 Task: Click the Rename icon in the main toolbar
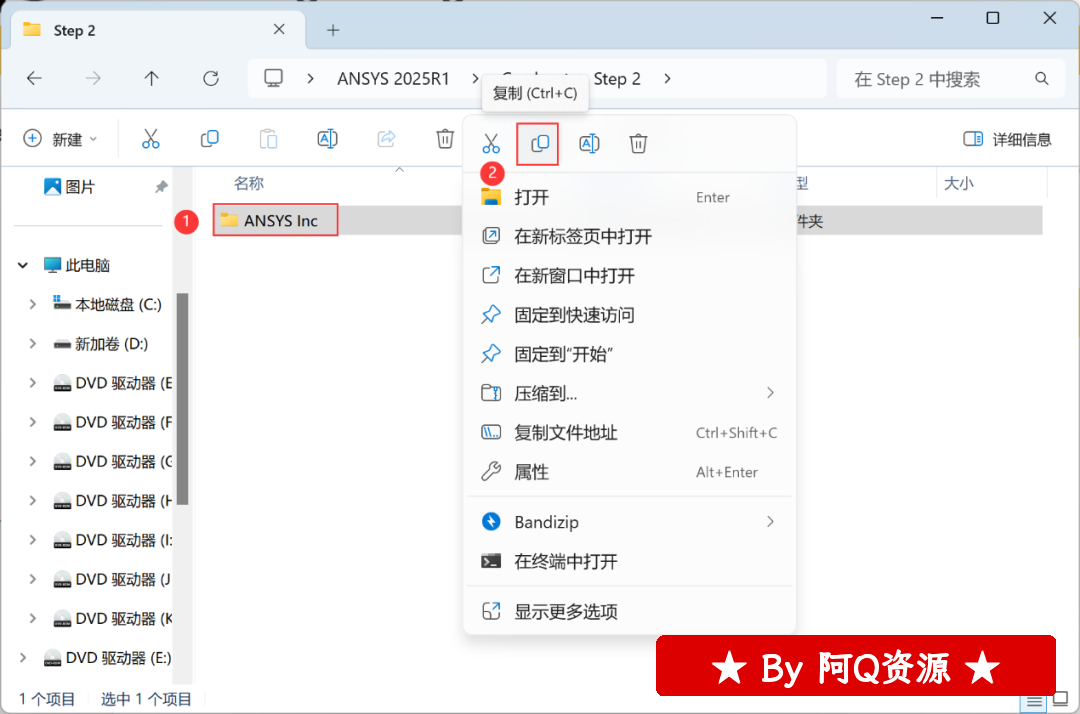point(327,139)
